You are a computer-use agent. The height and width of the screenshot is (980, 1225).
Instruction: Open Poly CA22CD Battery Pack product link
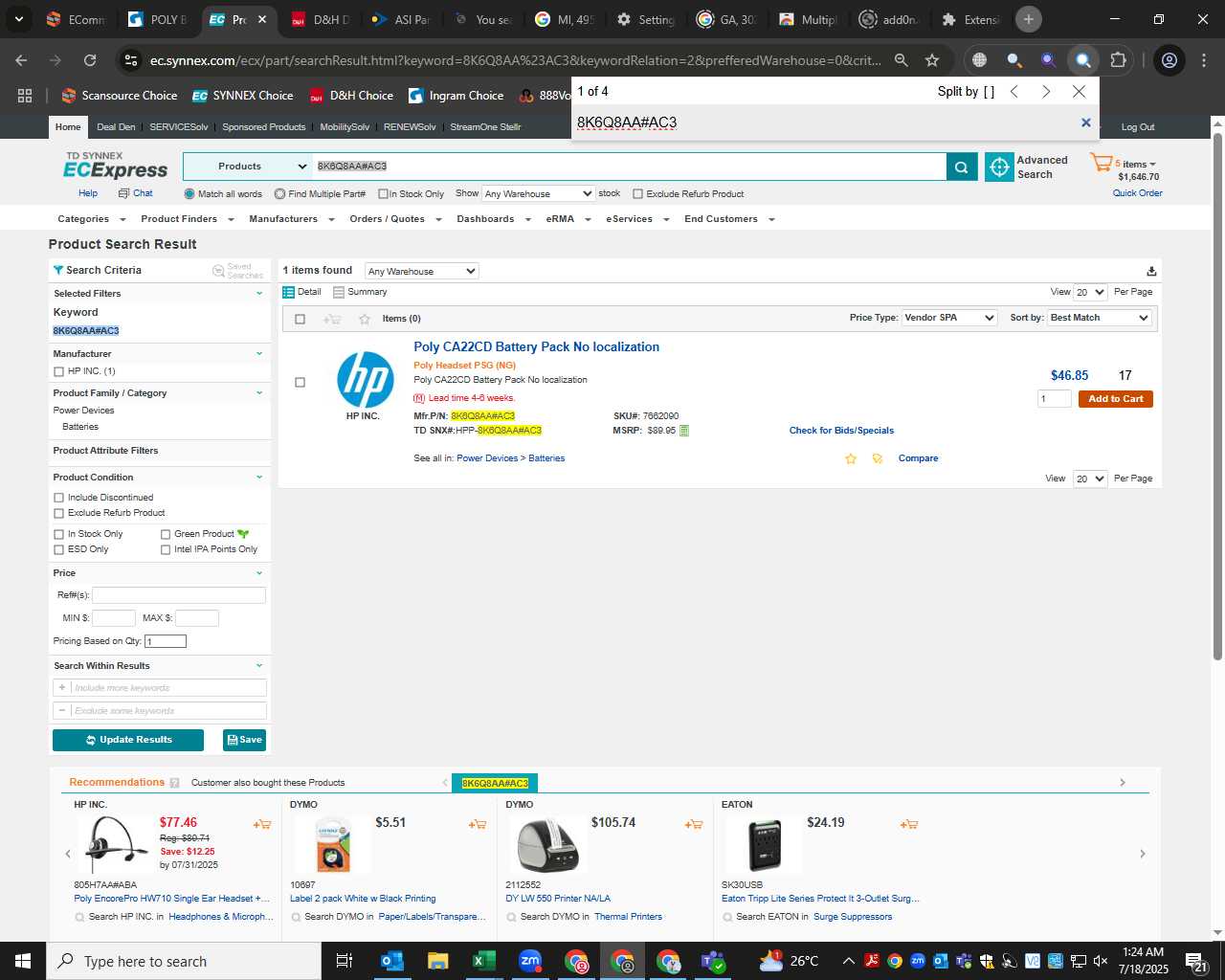click(x=536, y=347)
